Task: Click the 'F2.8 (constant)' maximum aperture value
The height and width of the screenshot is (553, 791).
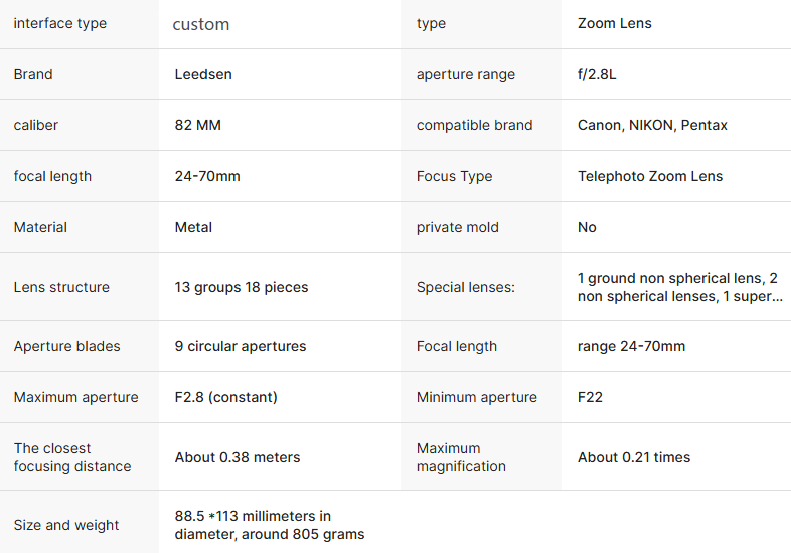Action: pos(226,397)
